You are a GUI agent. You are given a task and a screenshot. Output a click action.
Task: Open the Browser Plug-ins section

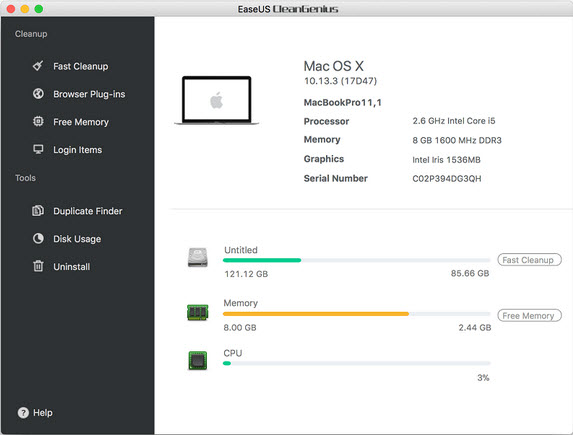[x=89, y=94]
